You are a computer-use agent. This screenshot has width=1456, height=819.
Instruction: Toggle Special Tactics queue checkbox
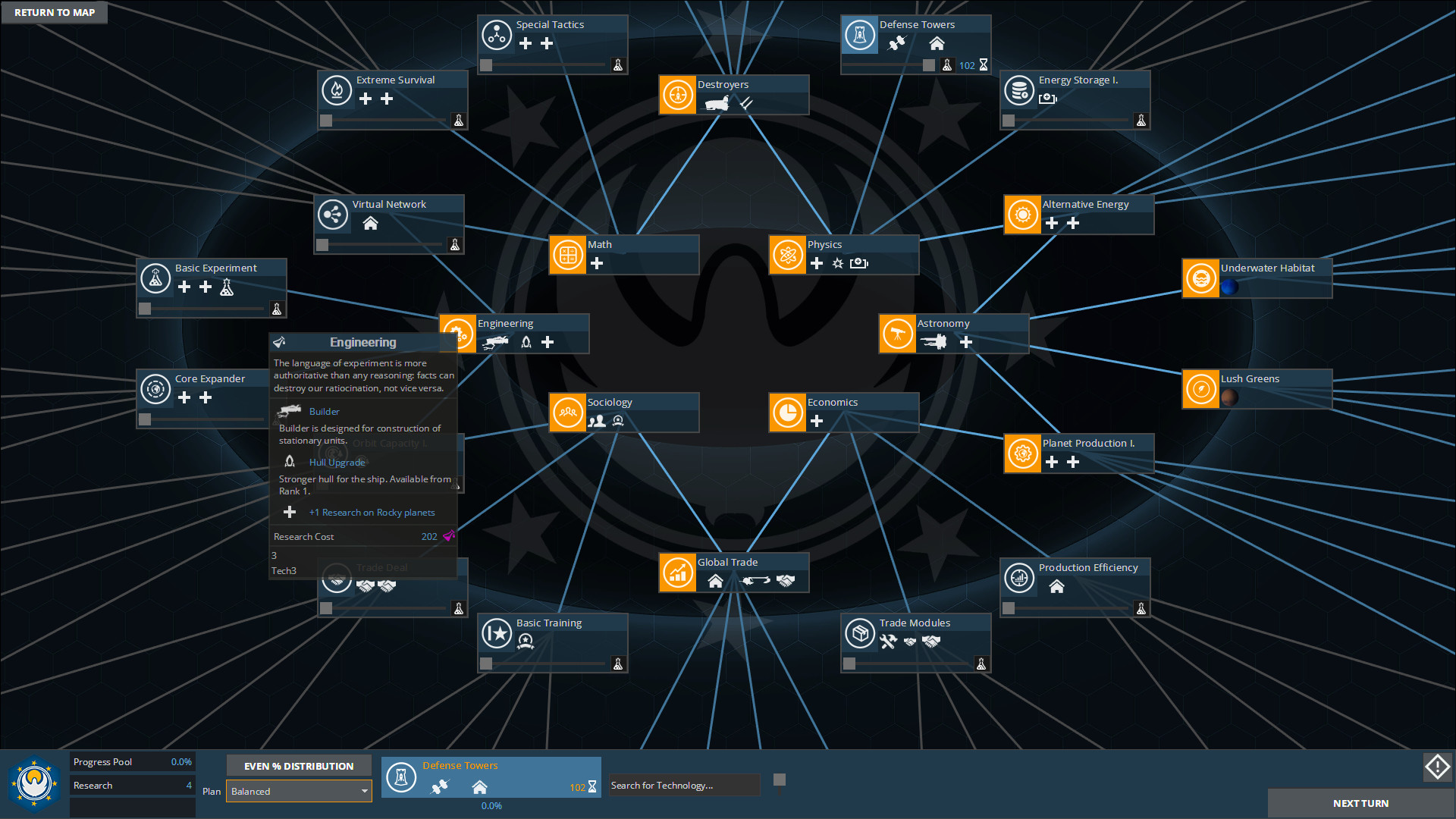486,66
